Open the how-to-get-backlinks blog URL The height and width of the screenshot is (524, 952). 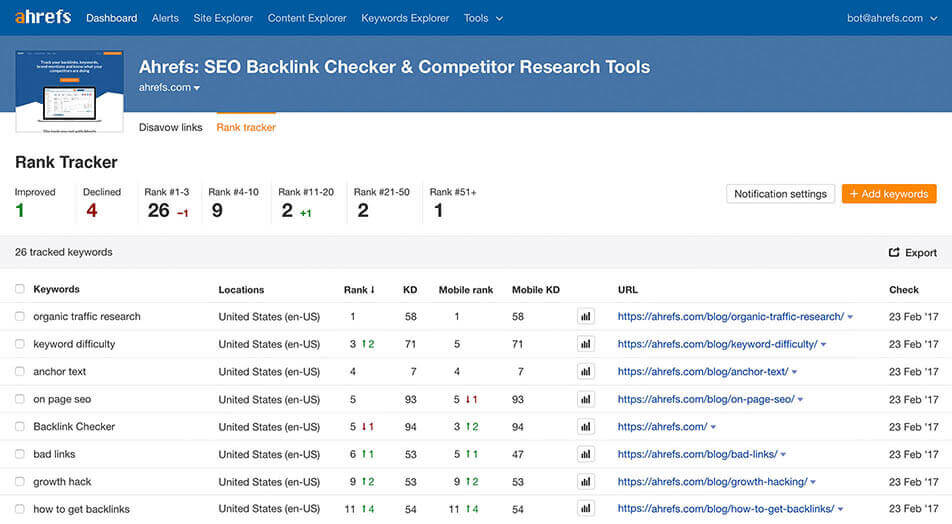pos(726,509)
